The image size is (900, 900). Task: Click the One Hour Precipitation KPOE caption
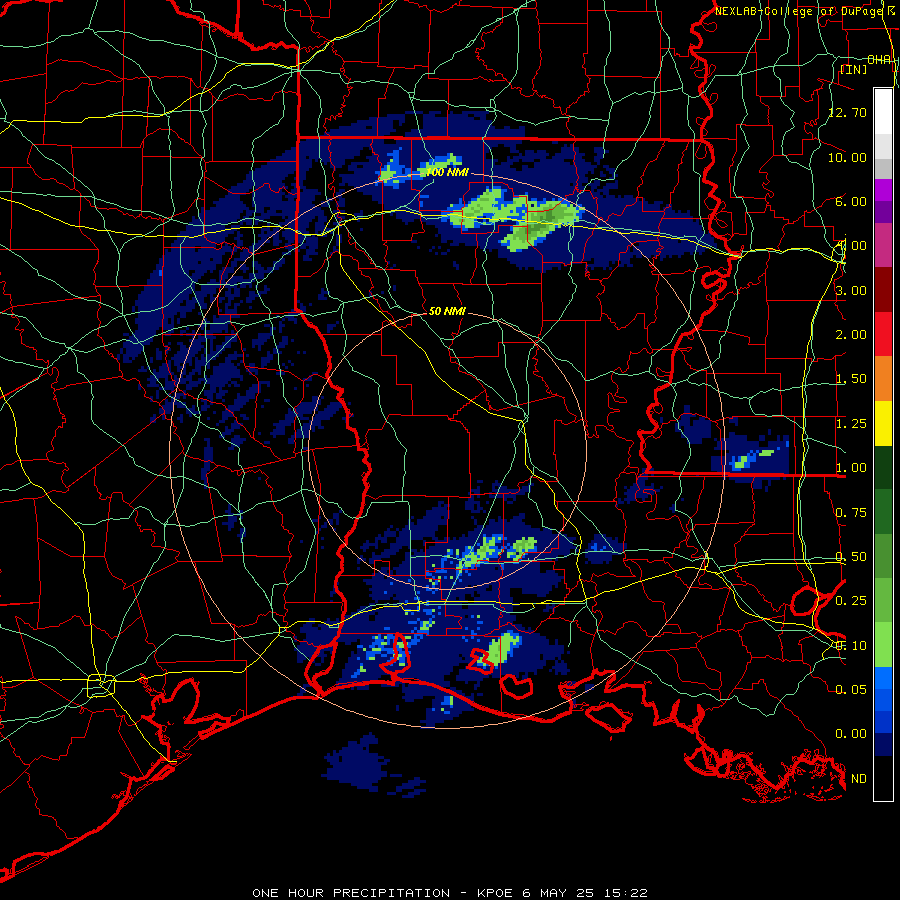point(450,893)
